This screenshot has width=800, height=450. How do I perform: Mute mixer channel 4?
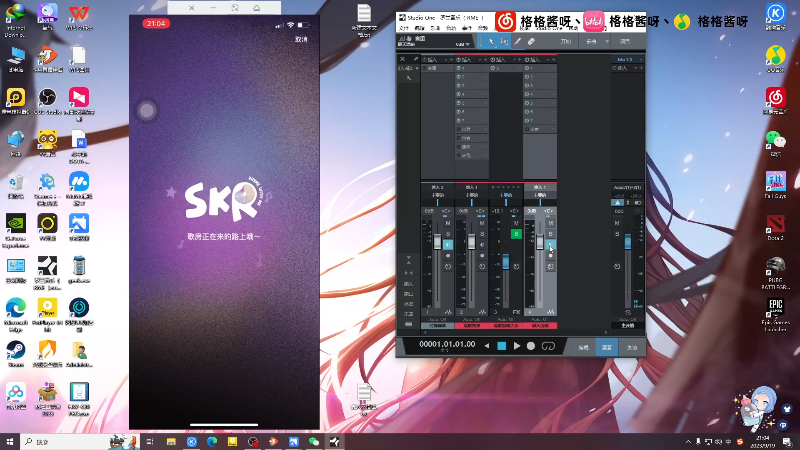(x=551, y=223)
